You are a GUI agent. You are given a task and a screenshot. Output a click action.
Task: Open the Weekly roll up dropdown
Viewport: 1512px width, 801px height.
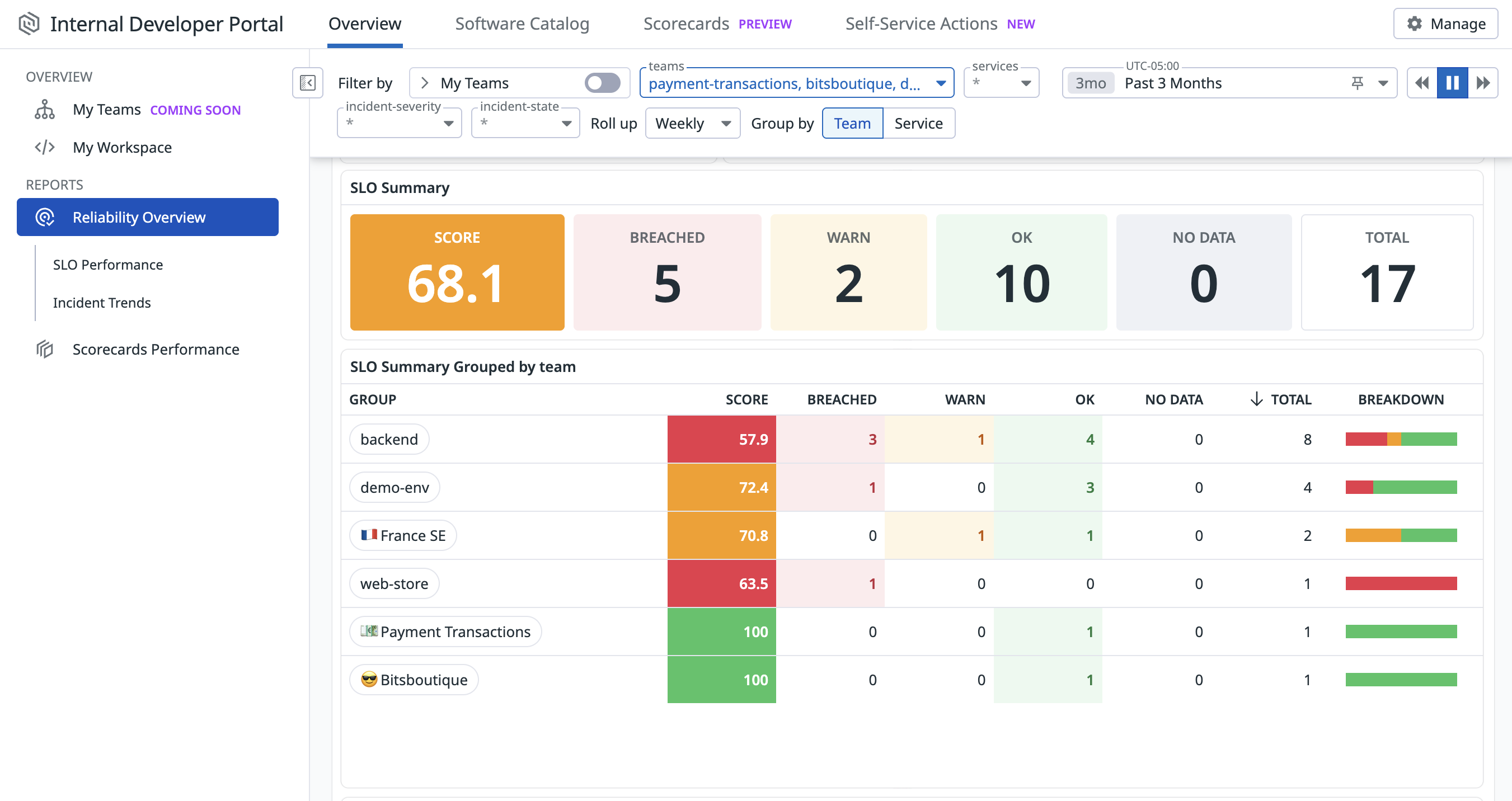point(692,123)
